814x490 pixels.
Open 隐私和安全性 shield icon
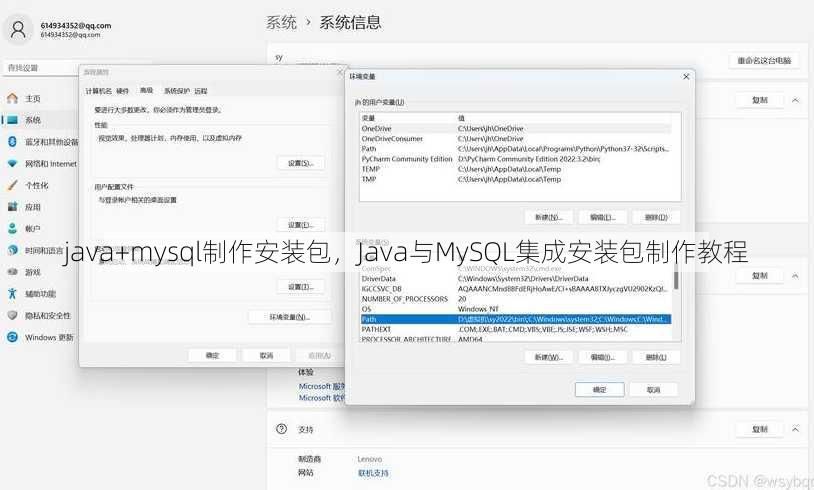point(12,315)
